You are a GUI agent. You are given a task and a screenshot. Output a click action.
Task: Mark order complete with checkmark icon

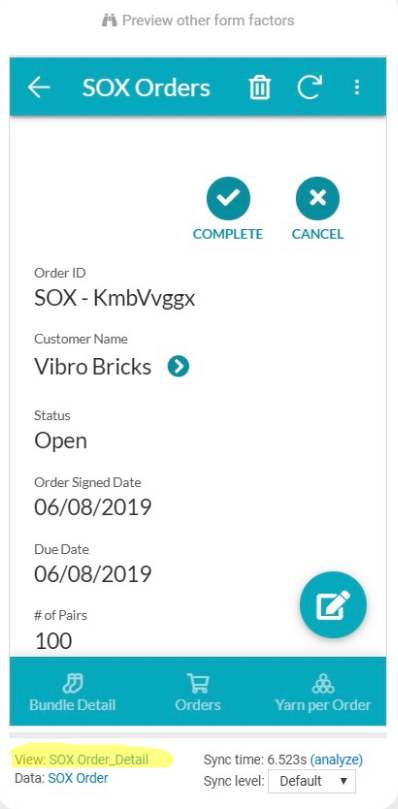pyautogui.click(x=228, y=199)
